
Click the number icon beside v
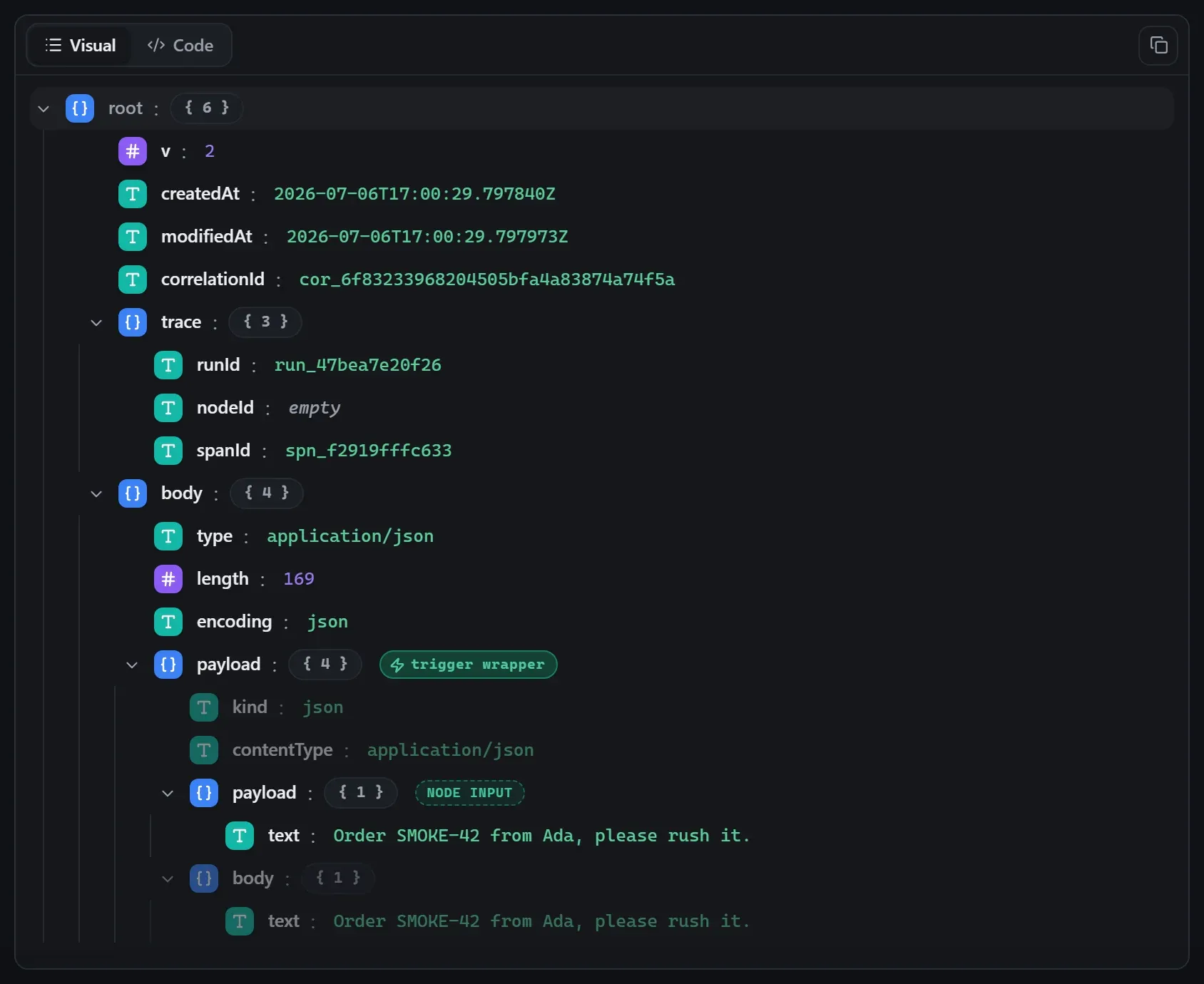[133, 151]
